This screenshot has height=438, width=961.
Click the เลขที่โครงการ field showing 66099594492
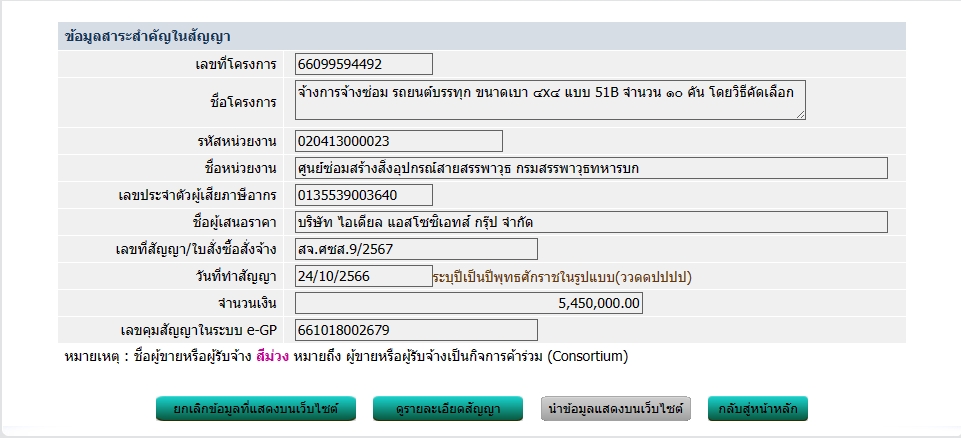coord(364,64)
